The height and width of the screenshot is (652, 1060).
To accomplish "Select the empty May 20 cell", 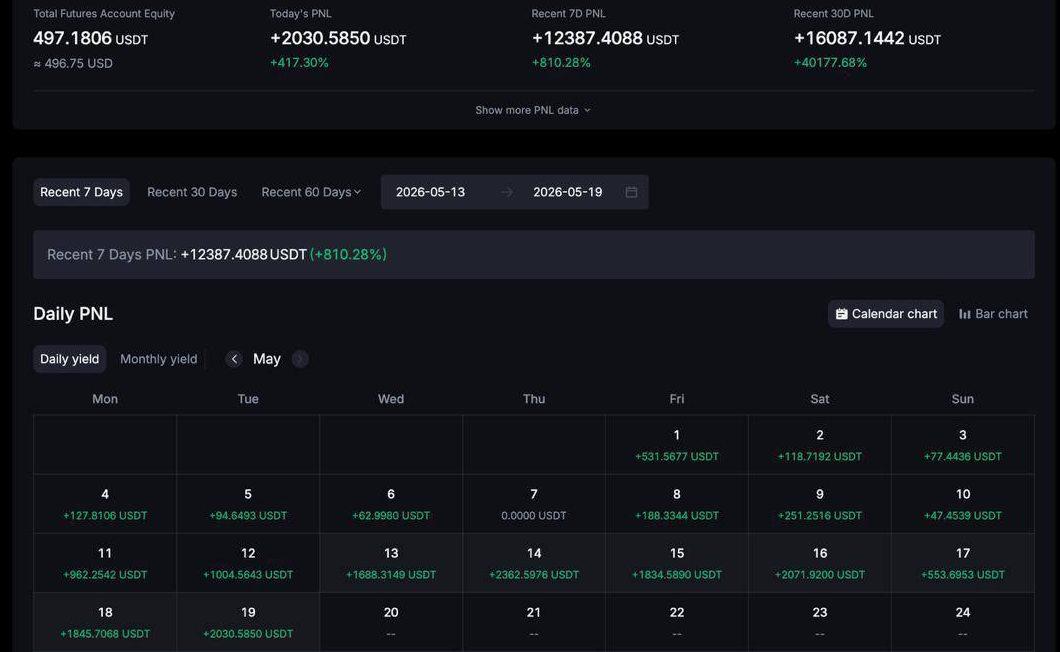I will [391, 622].
